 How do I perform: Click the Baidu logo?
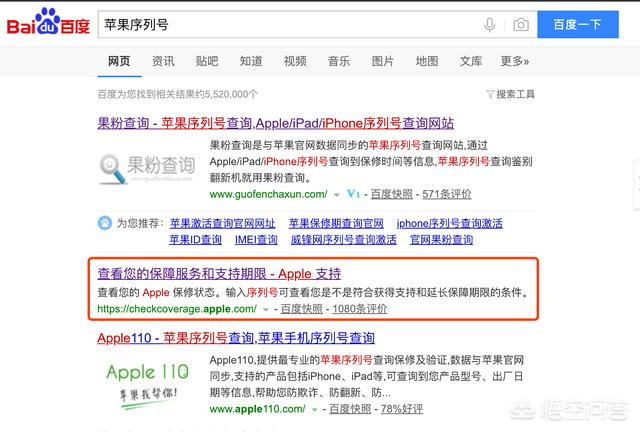click(x=48, y=23)
